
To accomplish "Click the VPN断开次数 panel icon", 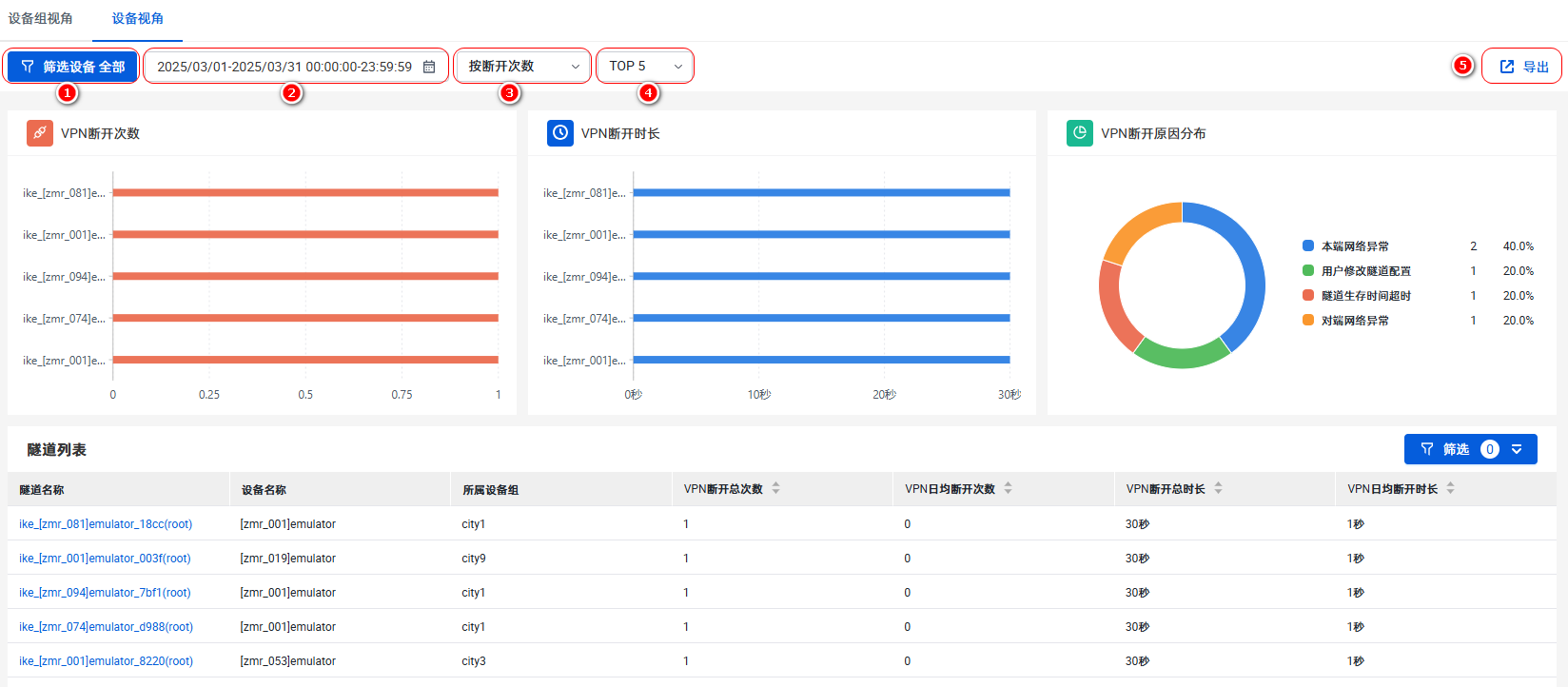I will tap(39, 133).
